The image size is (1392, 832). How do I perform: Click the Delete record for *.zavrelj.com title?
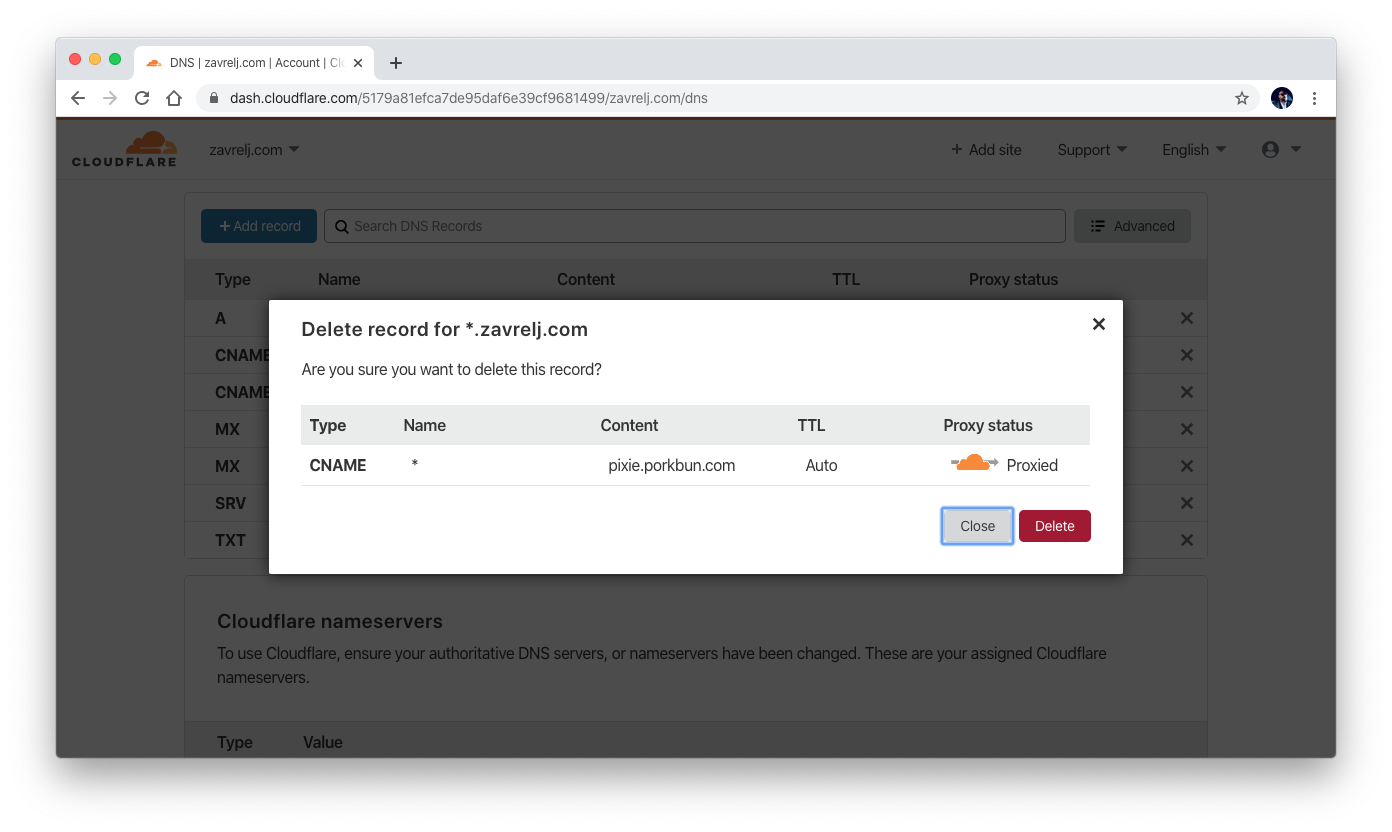point(444,329)
